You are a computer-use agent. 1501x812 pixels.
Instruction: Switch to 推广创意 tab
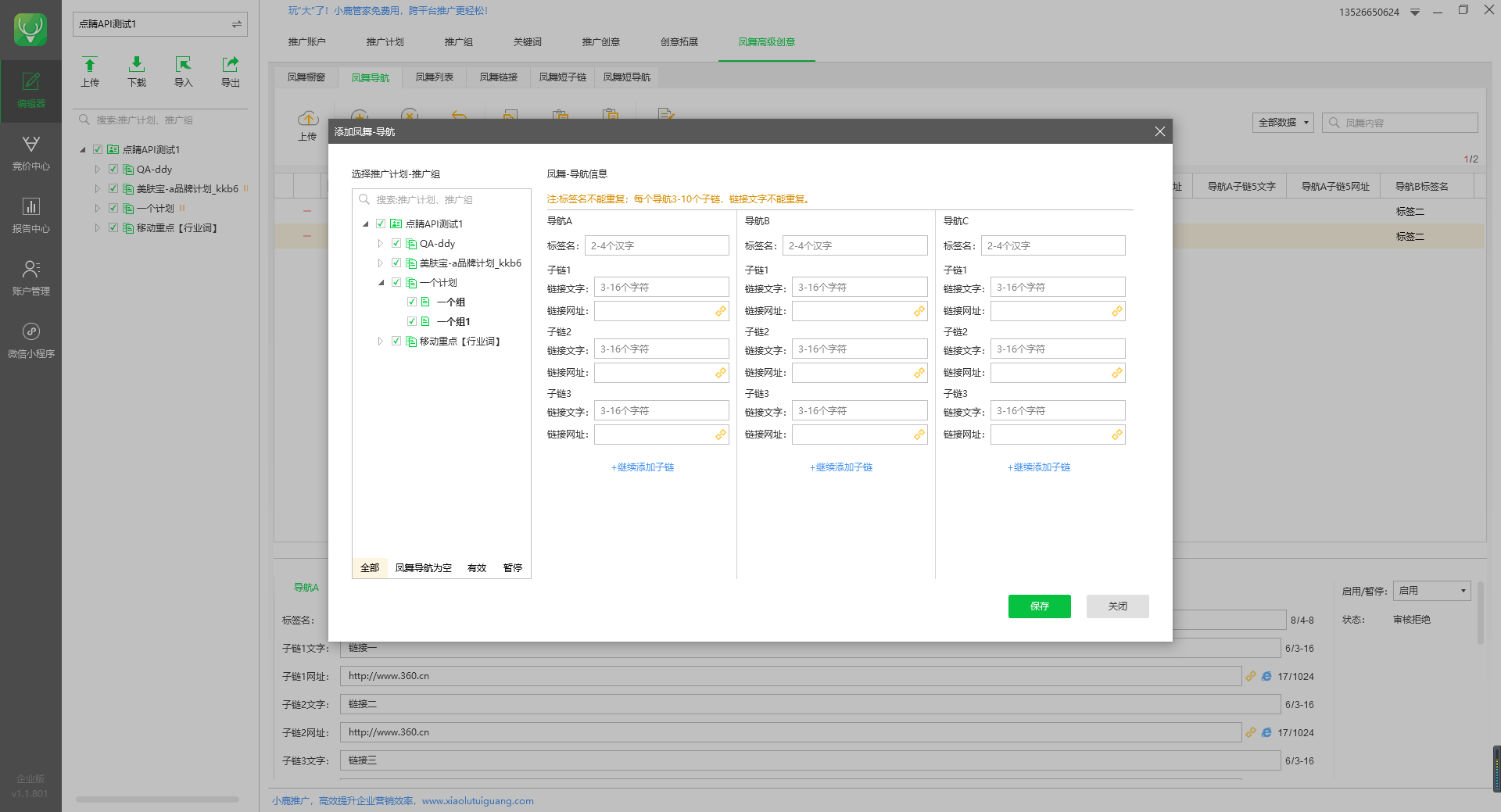[601, 42]
